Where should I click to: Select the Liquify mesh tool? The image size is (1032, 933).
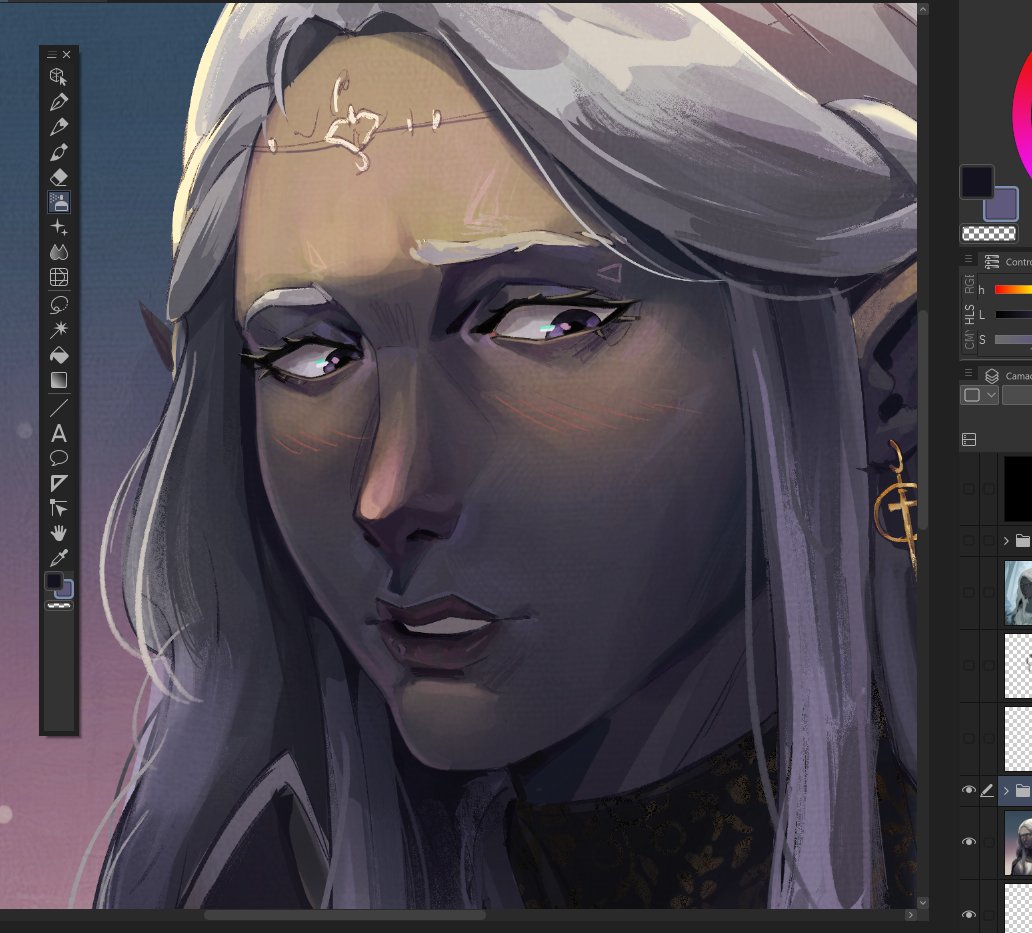click(x=59, y=278)
